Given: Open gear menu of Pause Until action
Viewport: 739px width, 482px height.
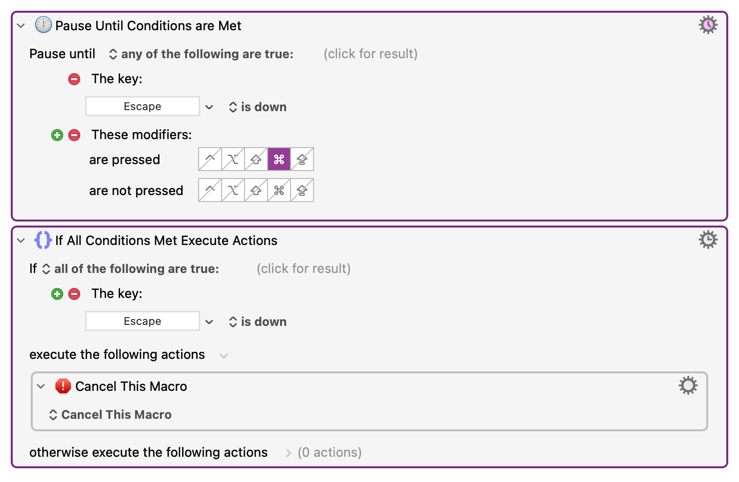Looking at the screenshot, I should click(x=707, y=25).
